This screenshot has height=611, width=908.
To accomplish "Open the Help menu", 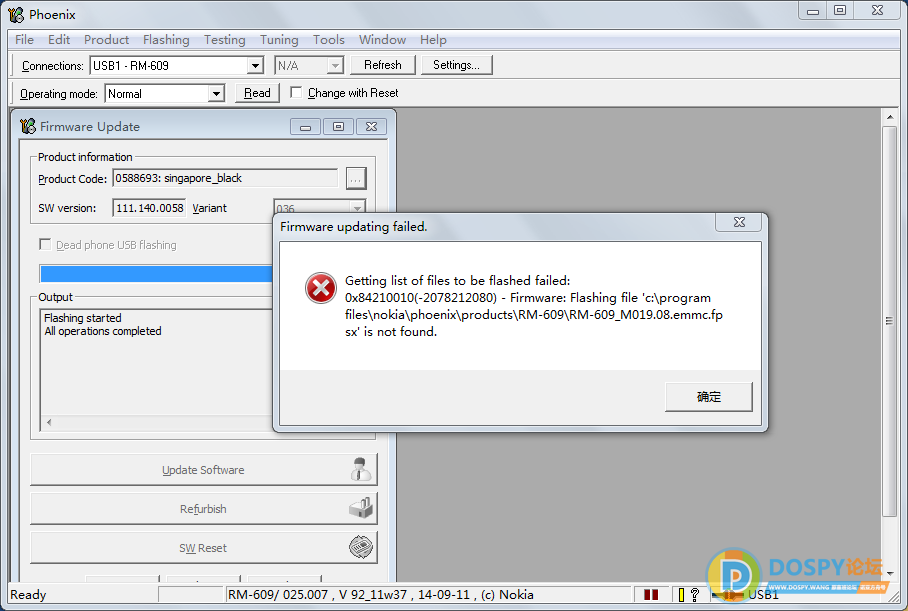I will pos(433,39).
